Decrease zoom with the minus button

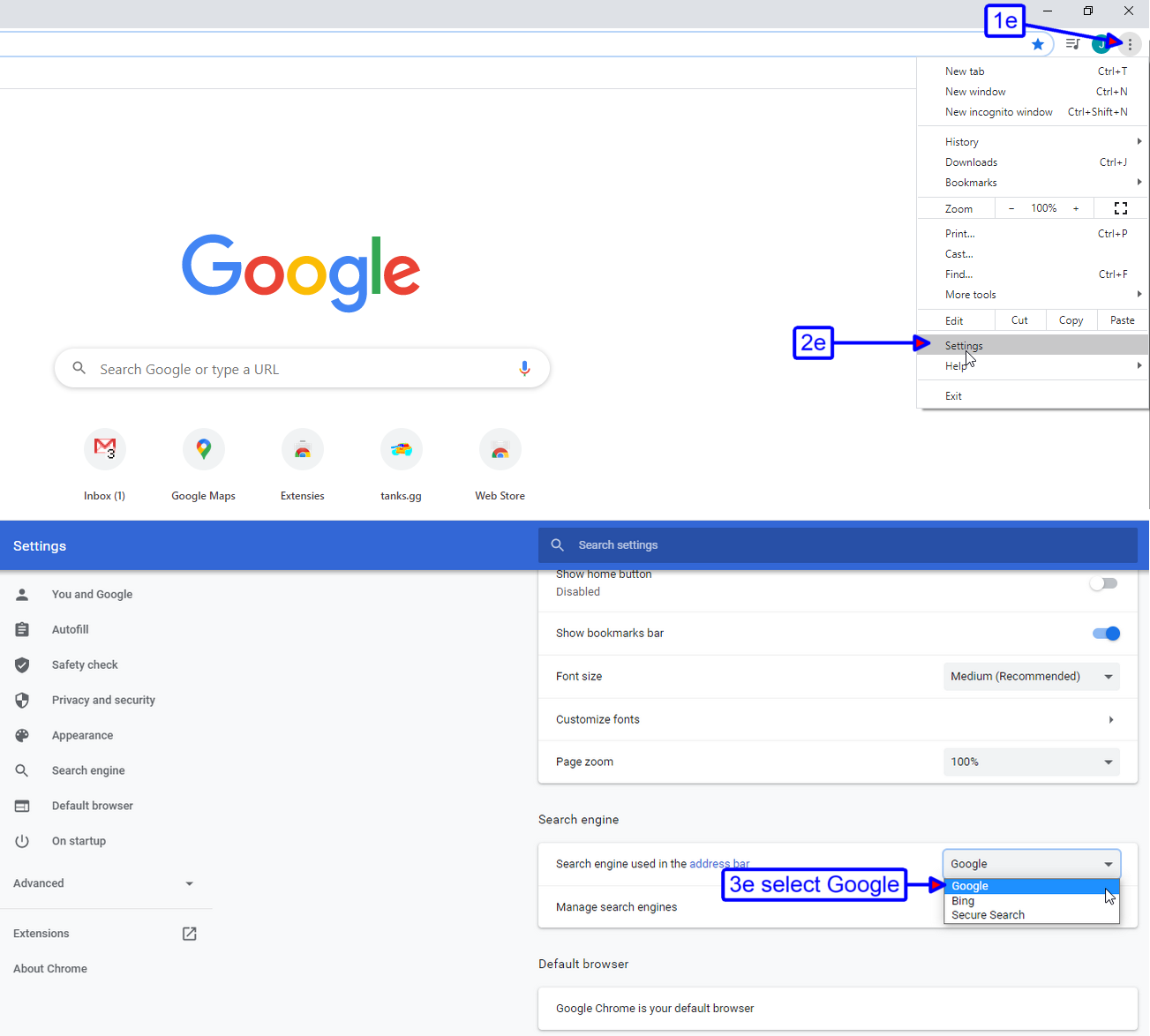(1011, 208)
